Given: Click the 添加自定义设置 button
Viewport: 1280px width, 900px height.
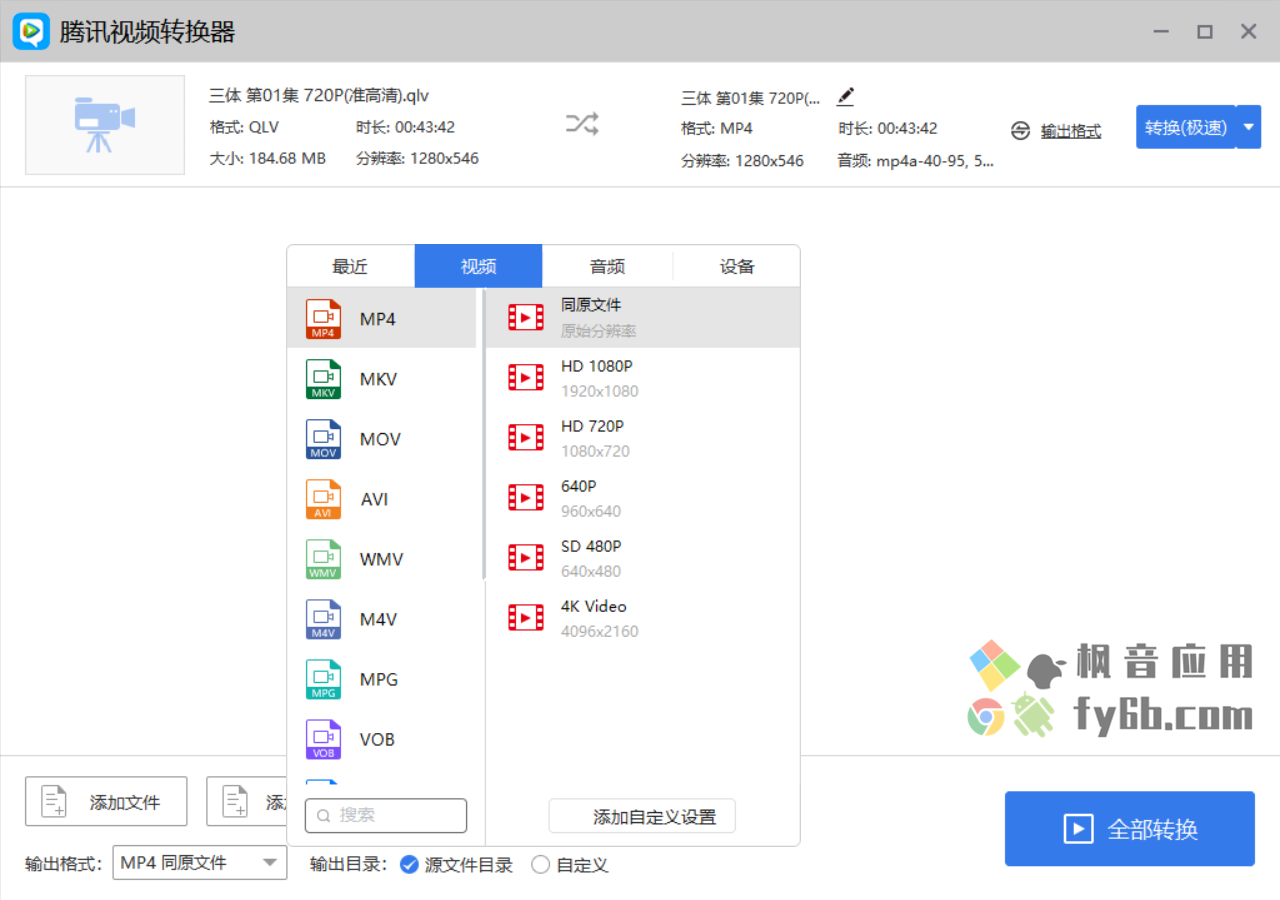Looking at the screenshot, I should tap(642, 816).
